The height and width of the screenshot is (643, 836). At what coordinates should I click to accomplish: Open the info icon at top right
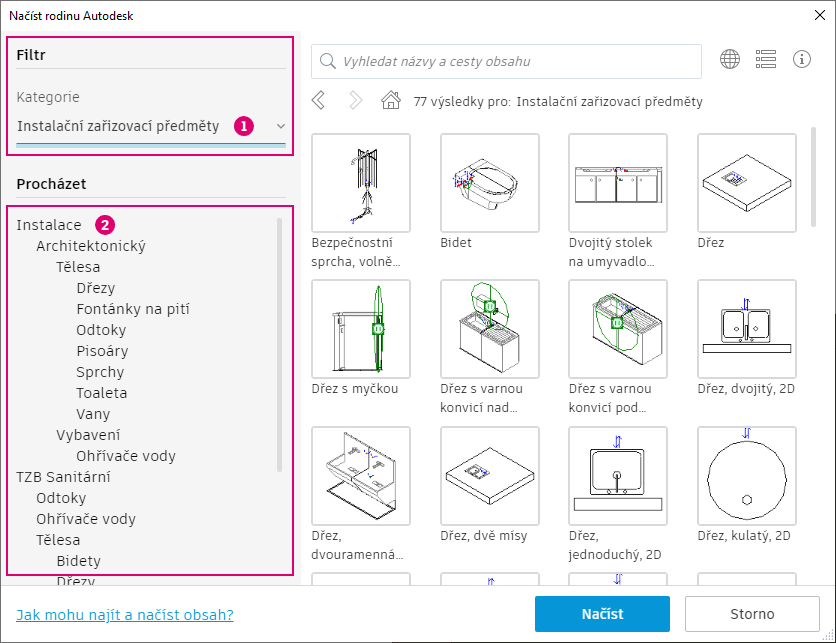pyautogui.click(x=802, y=59)
